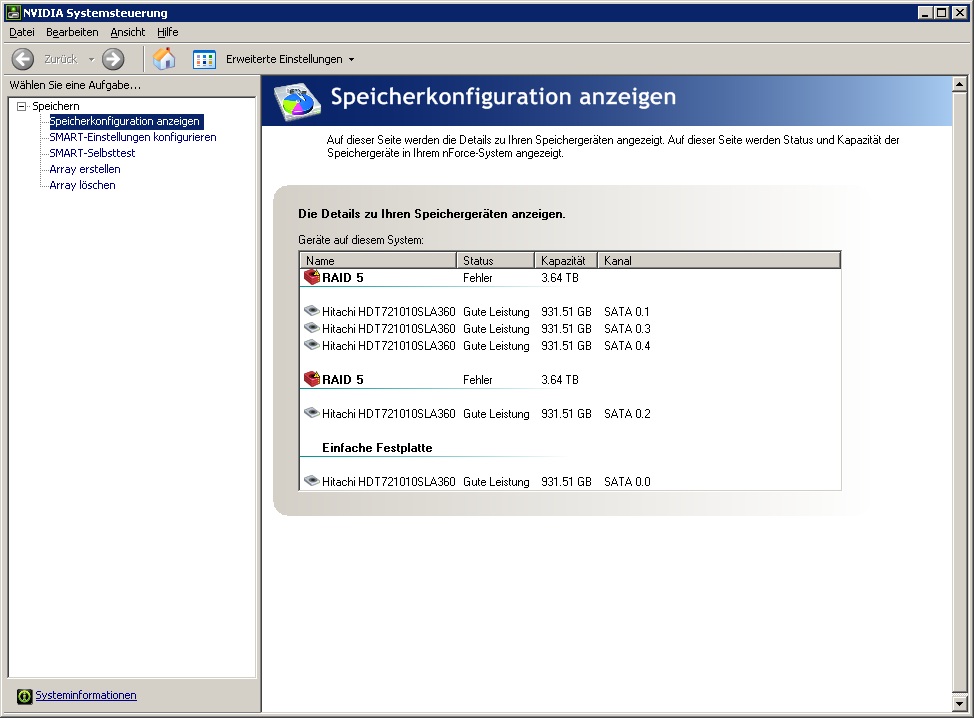Click the Einfache Festplatte group heading
Screen dimensions: 975x718
pyautogui.click(x=377, y=448)
